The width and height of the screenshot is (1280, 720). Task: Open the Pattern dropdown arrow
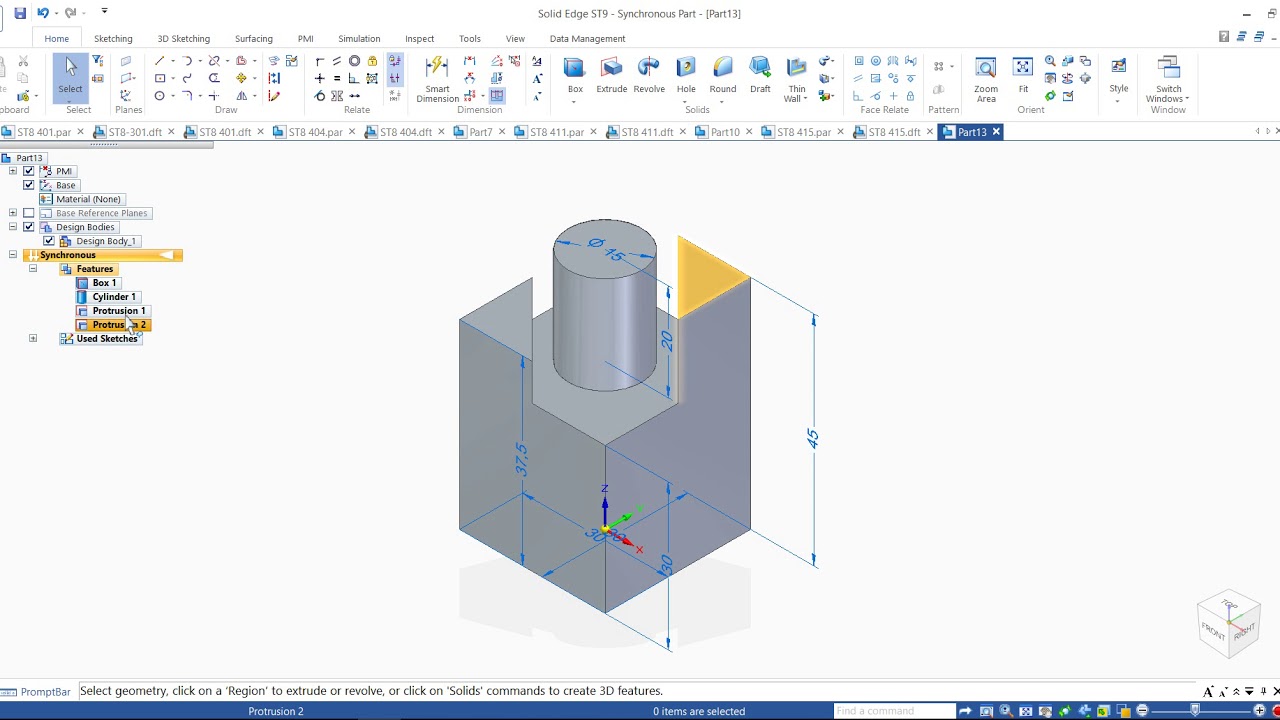951,67
